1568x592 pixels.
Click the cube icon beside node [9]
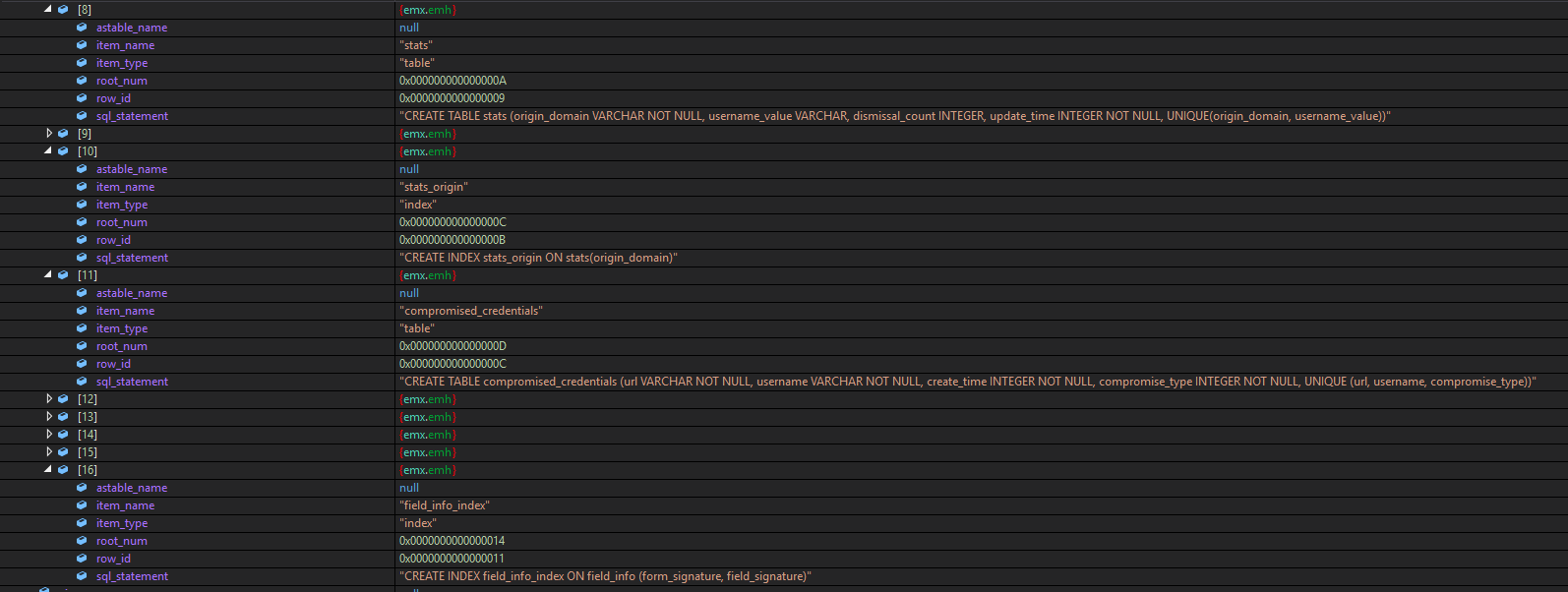63,134
